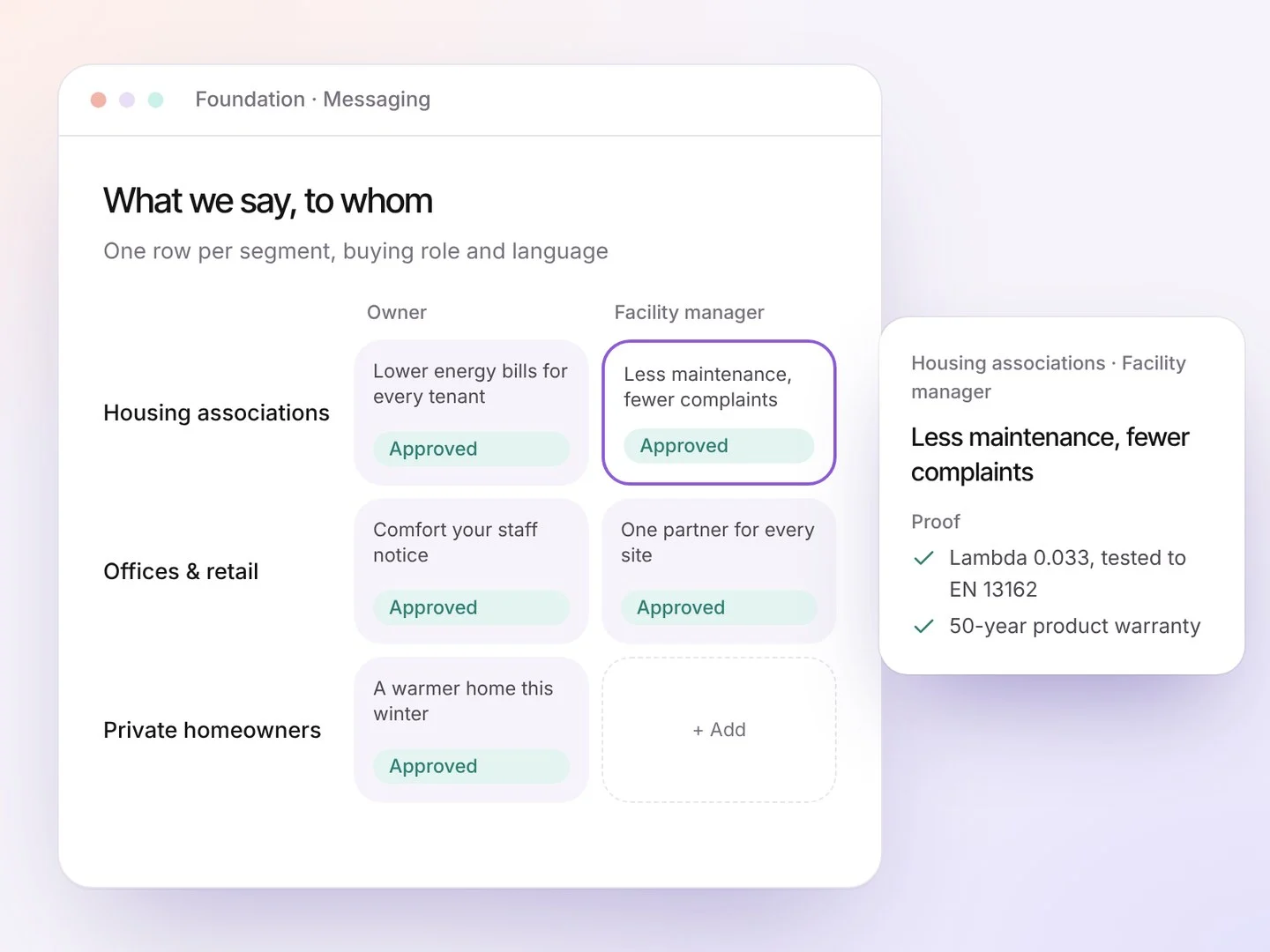Click Approved badge in highlighted Facility manager card
Image resolution: width=1270 pixels, height=952 pixels.
click(719, 446)
